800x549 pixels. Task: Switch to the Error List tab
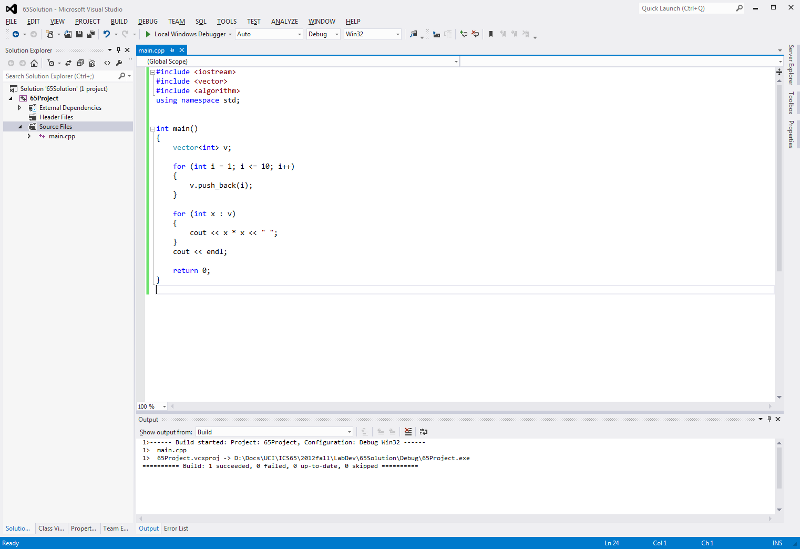(x=177, y=528)
